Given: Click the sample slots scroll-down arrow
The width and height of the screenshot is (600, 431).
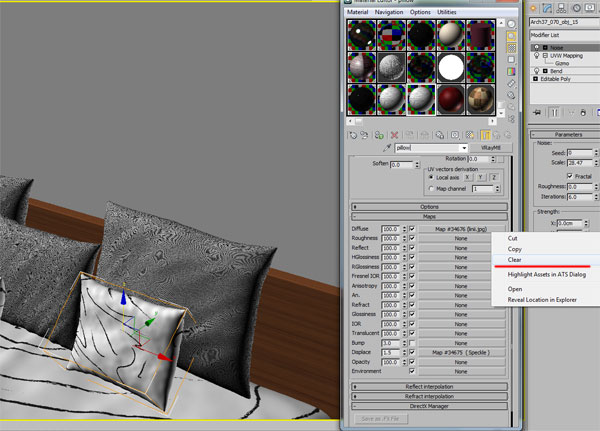Looking at the screenshot, I should [501, 113].
